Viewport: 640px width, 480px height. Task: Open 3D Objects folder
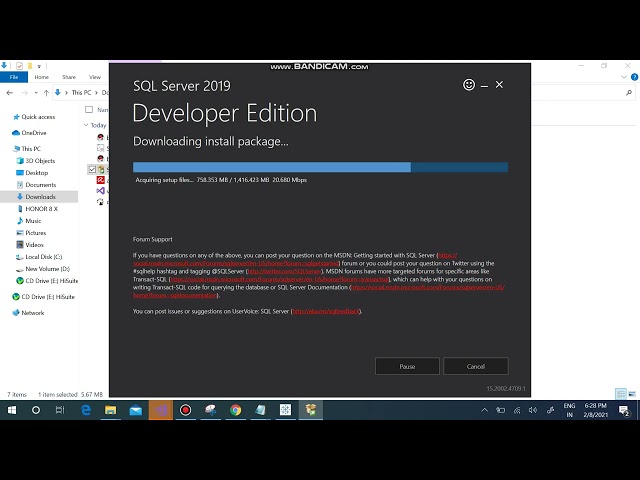(x=40, y=161)
